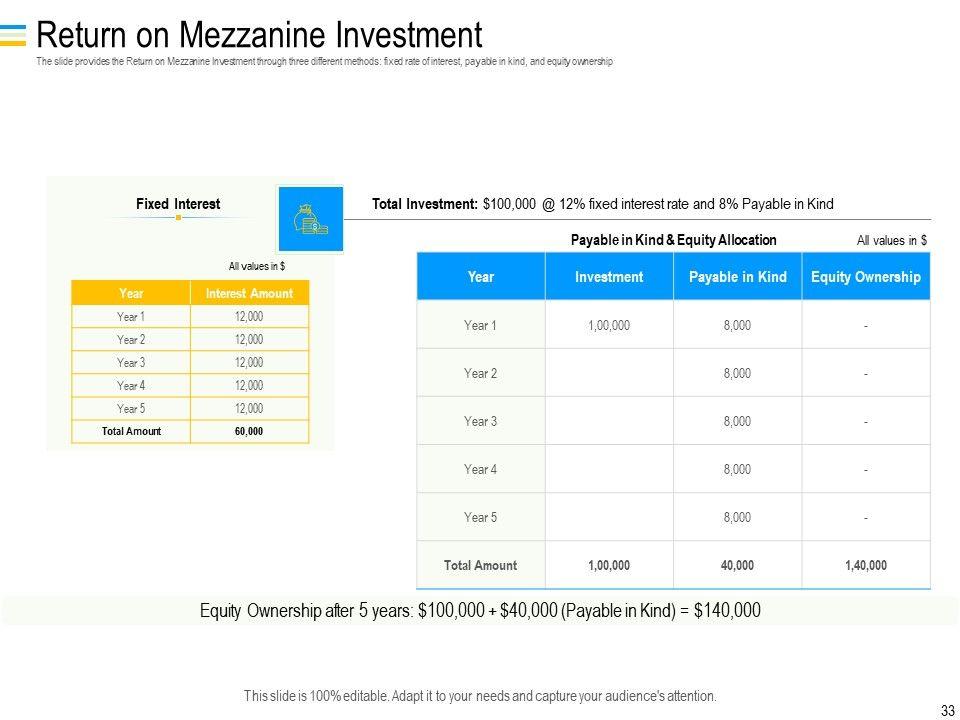Click the slide number 33
This screenshot has height=720, width=960.
point(948,712)
